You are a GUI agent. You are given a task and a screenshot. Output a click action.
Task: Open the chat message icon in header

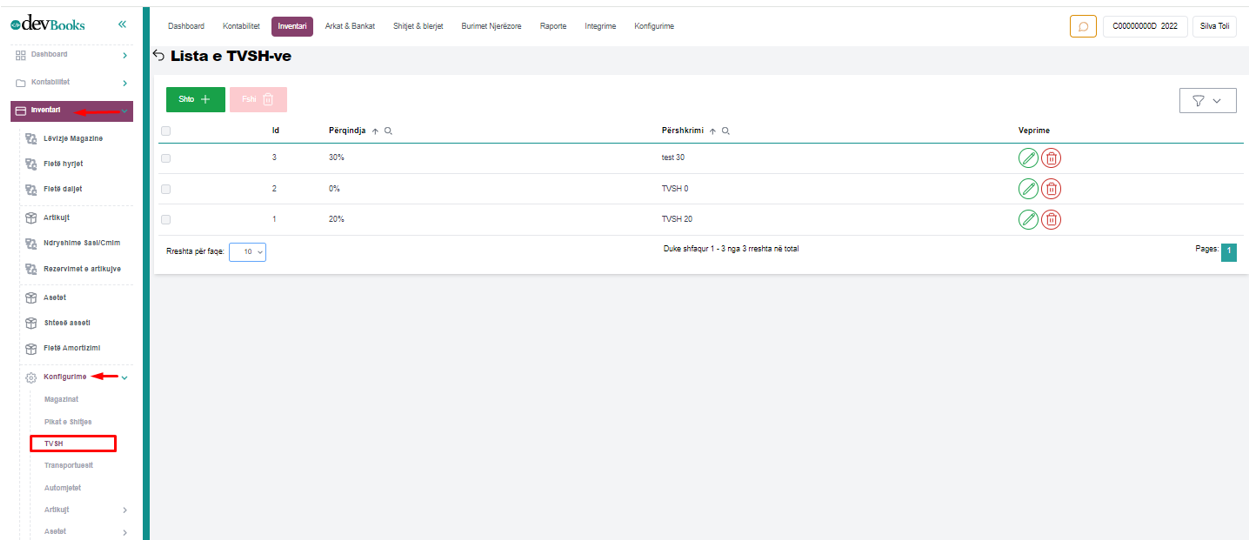[1083, 26]
